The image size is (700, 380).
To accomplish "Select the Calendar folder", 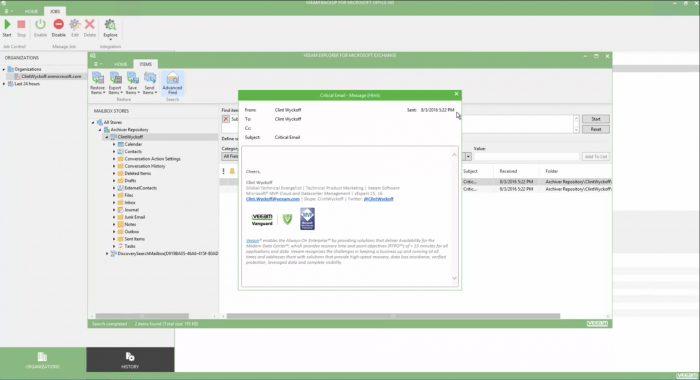I will [133, 144].
